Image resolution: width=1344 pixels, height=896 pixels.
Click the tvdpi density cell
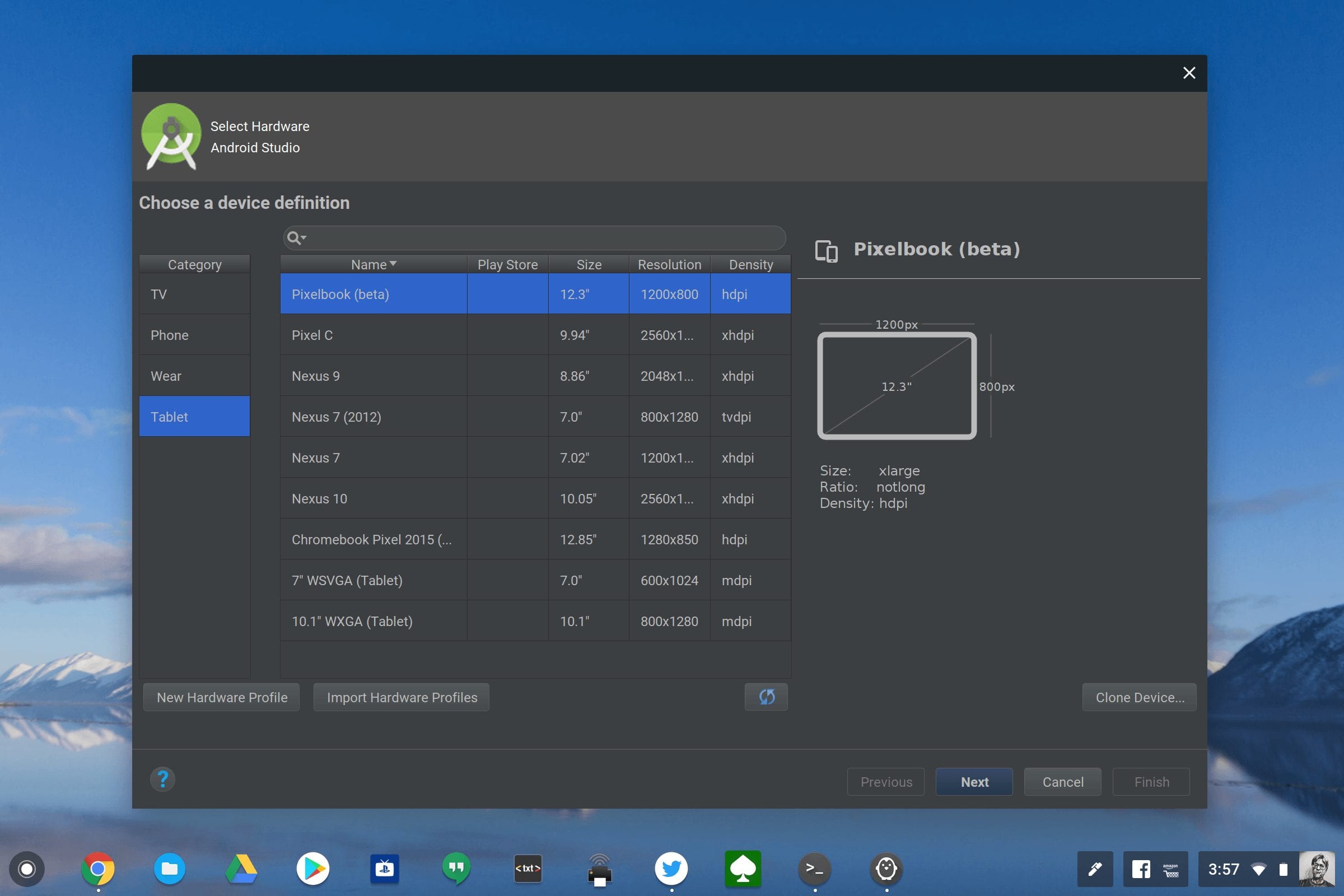(x=751, y=417)
